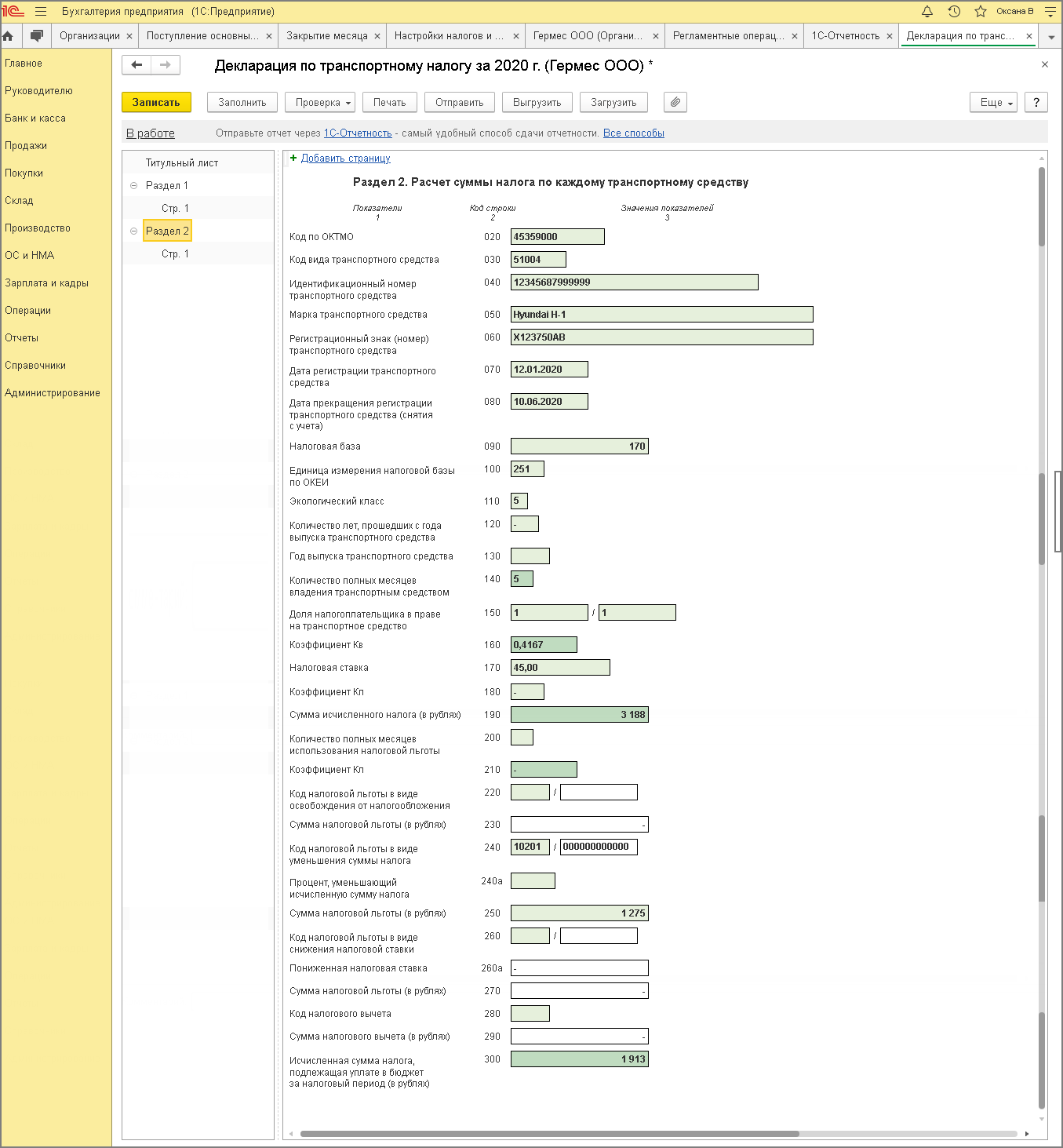
Task: Go to the home page icon
Action: [x=9, y=36]
